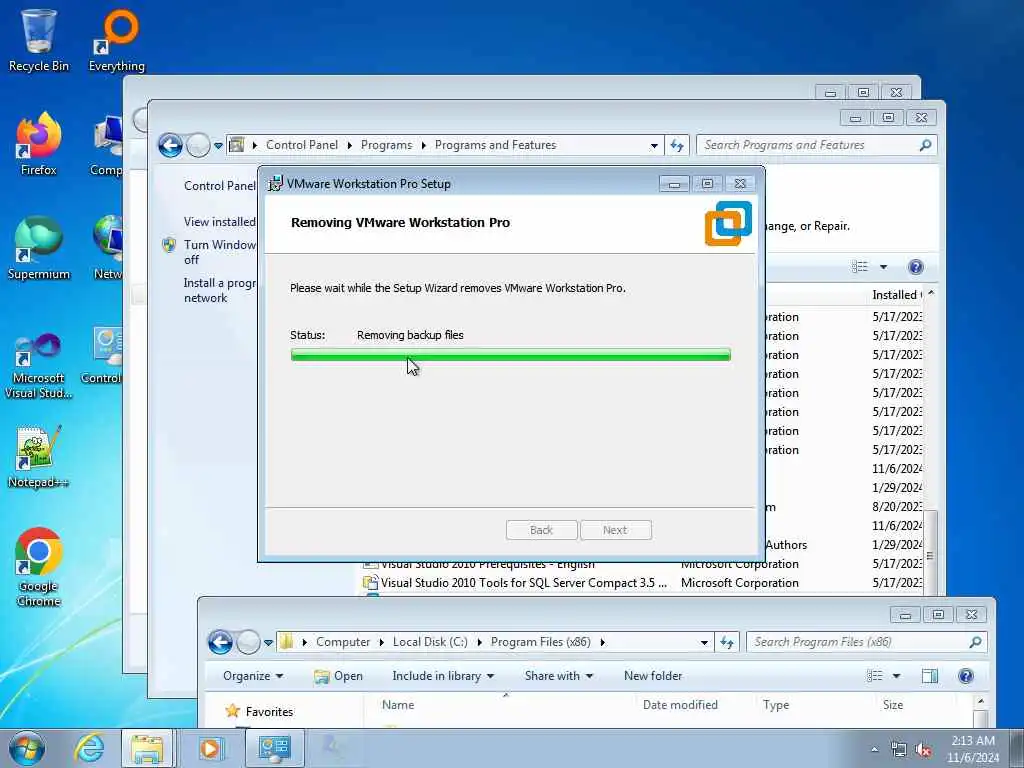Show hidden system tray icons

tap(874, 750)
